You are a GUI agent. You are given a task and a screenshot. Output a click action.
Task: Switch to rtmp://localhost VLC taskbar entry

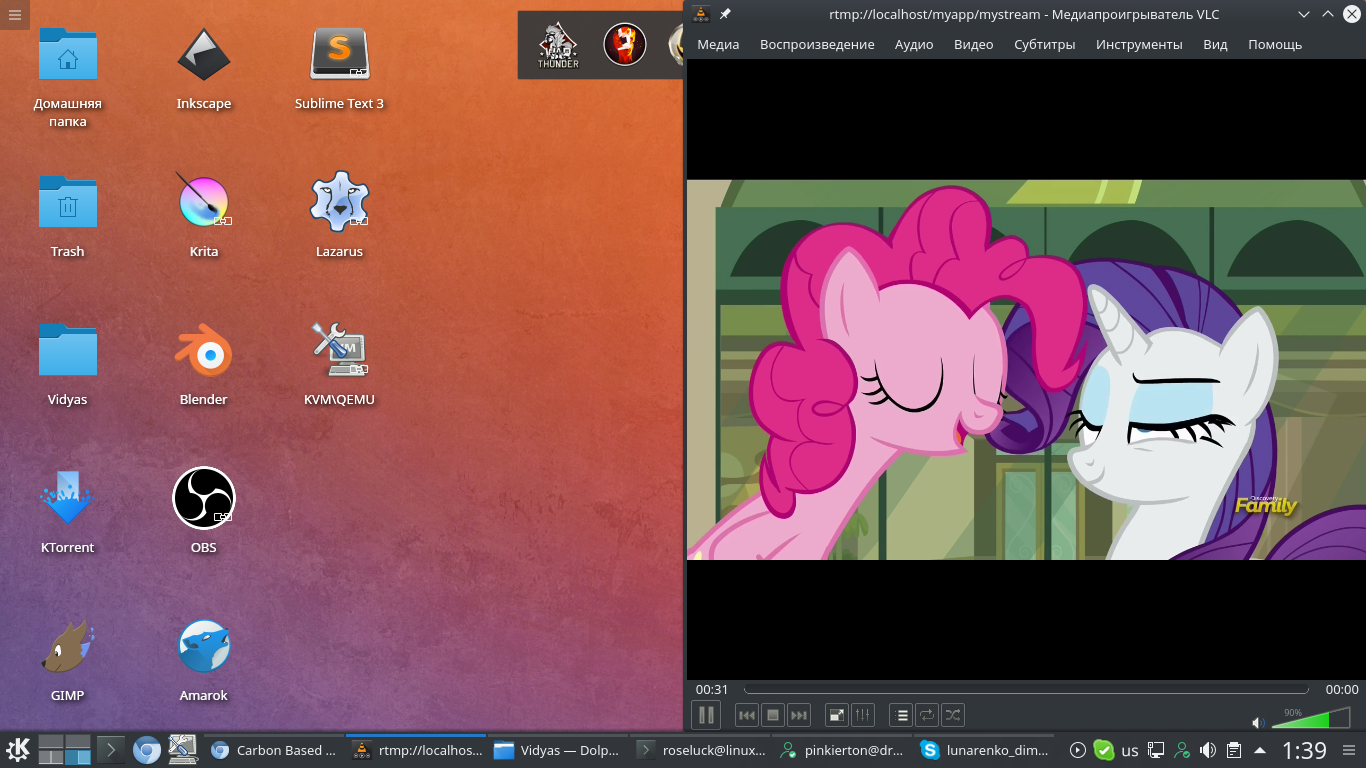click(x=416, y=750)
